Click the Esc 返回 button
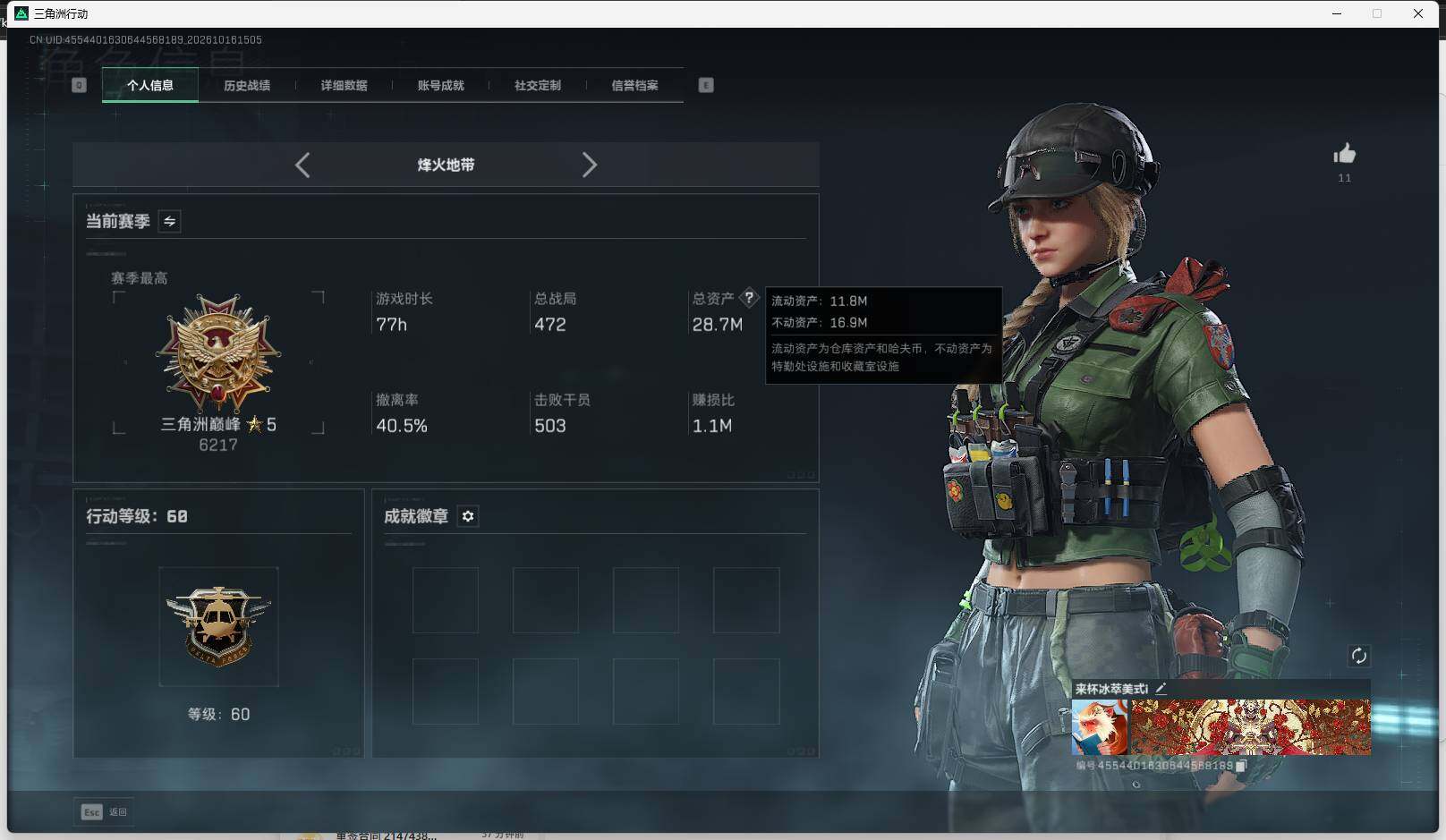 coord(104,811)
